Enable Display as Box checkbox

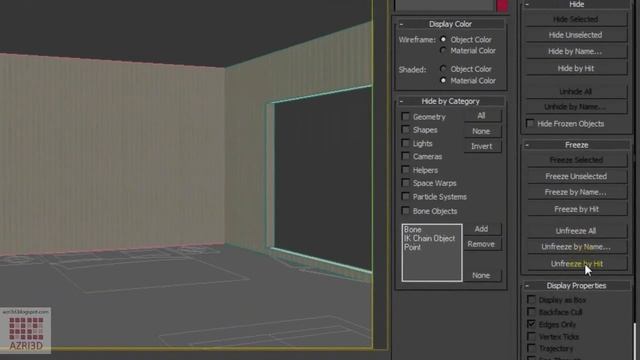(x=531, y=300)
